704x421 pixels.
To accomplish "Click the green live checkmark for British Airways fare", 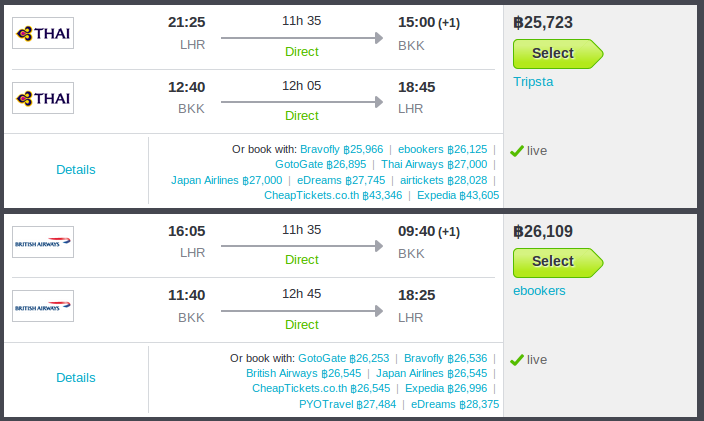I will tap(517, 360).
